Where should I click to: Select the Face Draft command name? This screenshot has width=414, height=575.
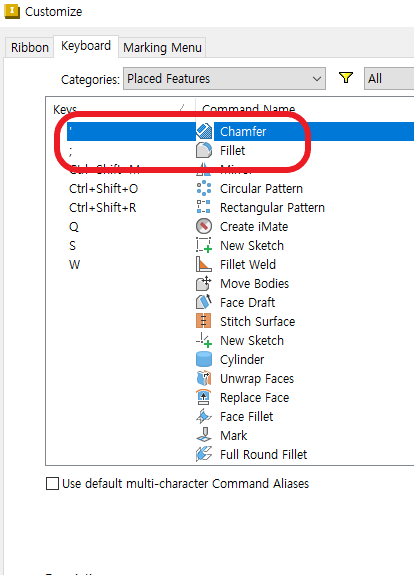(x=248, y=303)
